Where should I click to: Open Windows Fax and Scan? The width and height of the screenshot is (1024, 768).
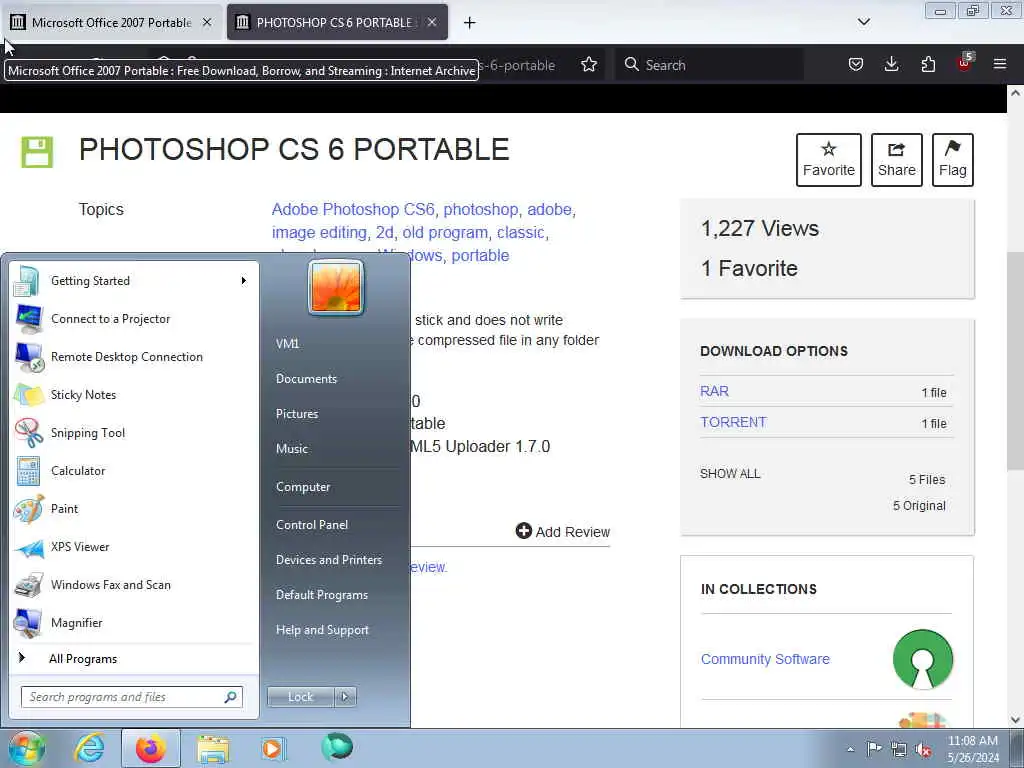tap(134, 584)
